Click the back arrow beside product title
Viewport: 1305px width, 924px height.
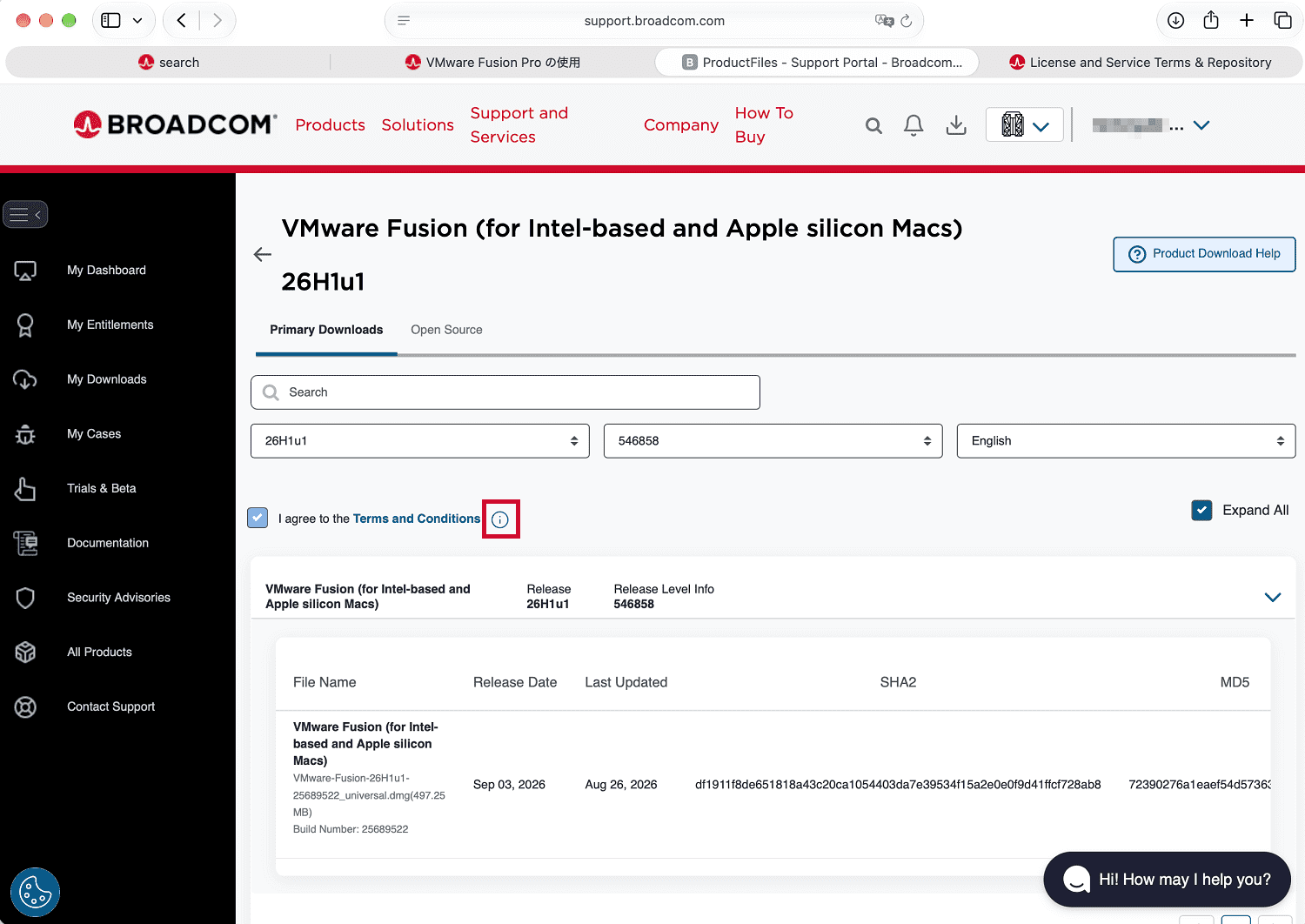pos(263,254)
